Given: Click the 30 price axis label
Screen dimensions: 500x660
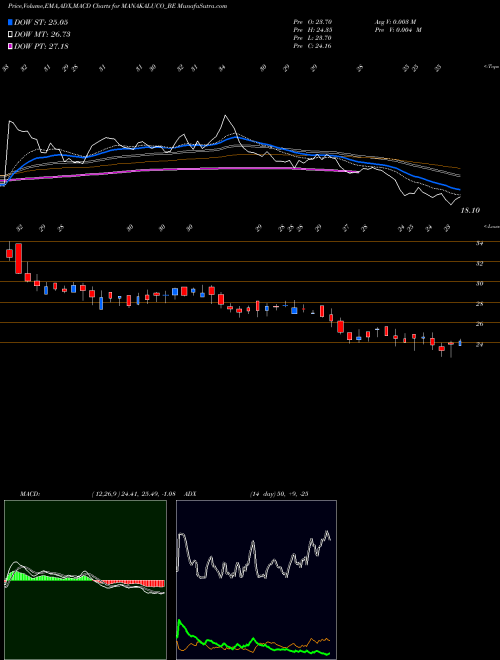Looking at the screenshot, I should click(479, 284).
